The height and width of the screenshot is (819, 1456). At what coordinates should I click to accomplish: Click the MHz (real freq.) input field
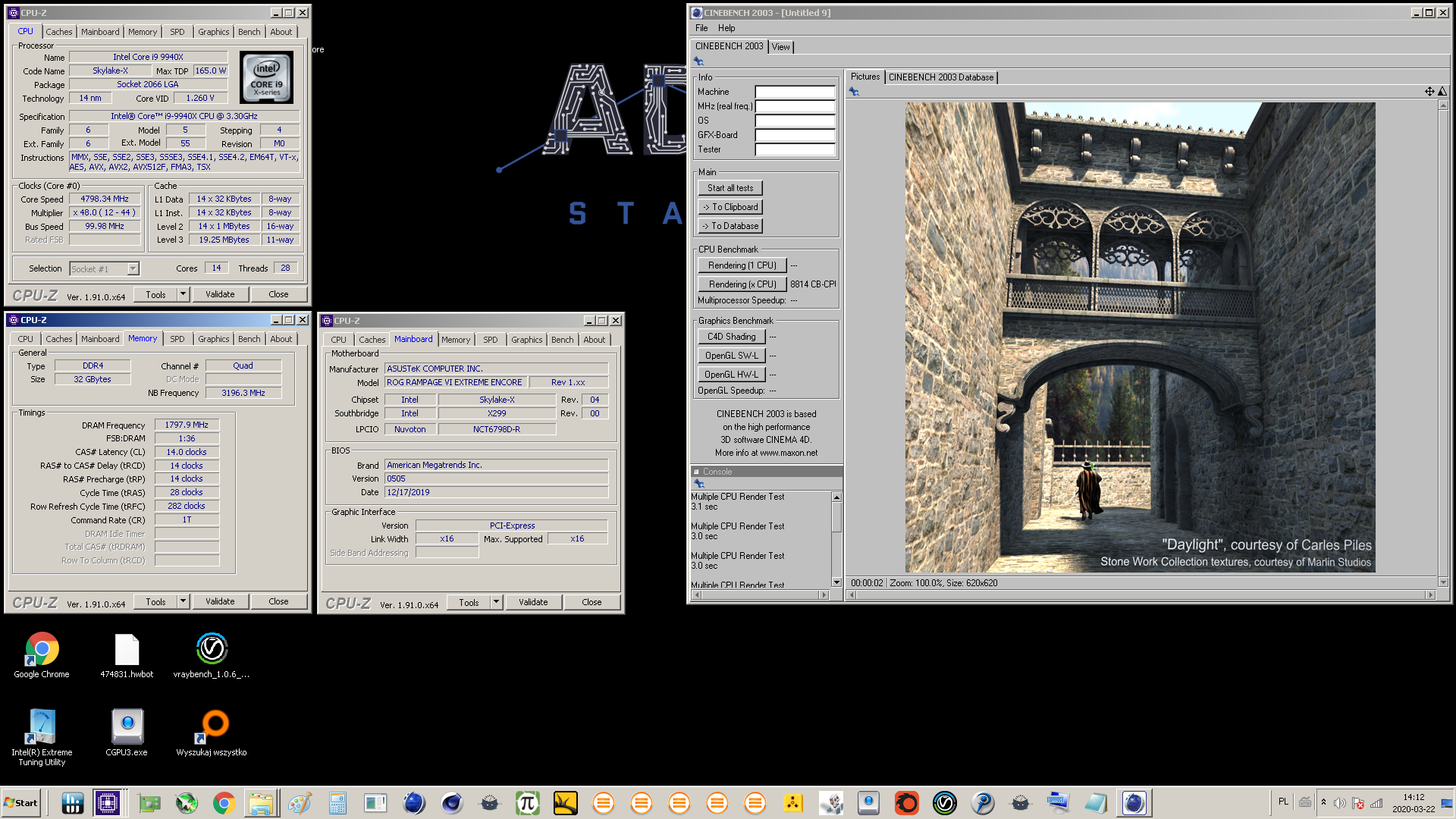click(795, 106)
